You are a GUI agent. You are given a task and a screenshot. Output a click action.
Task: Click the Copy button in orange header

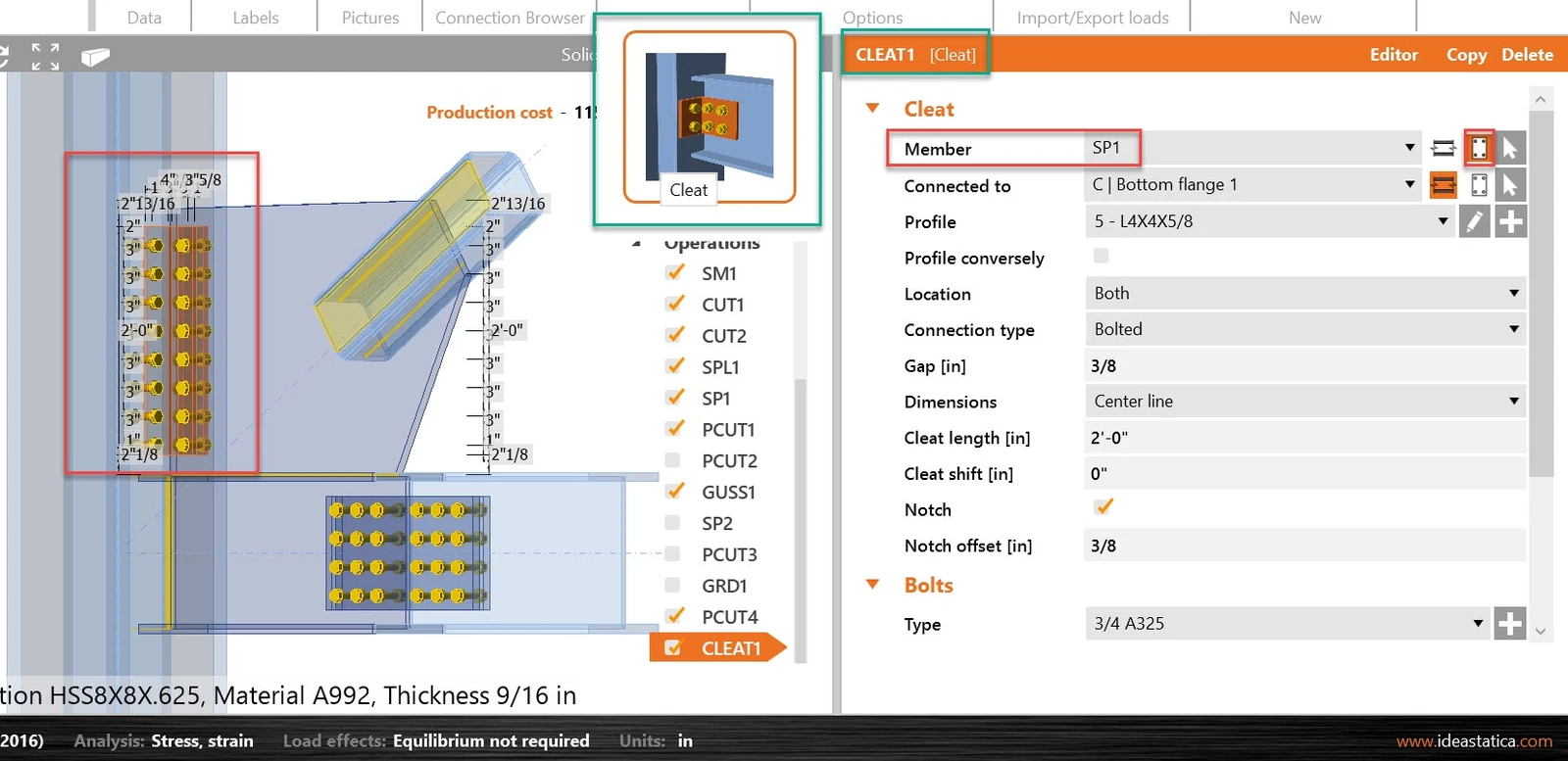[1466, 55]
